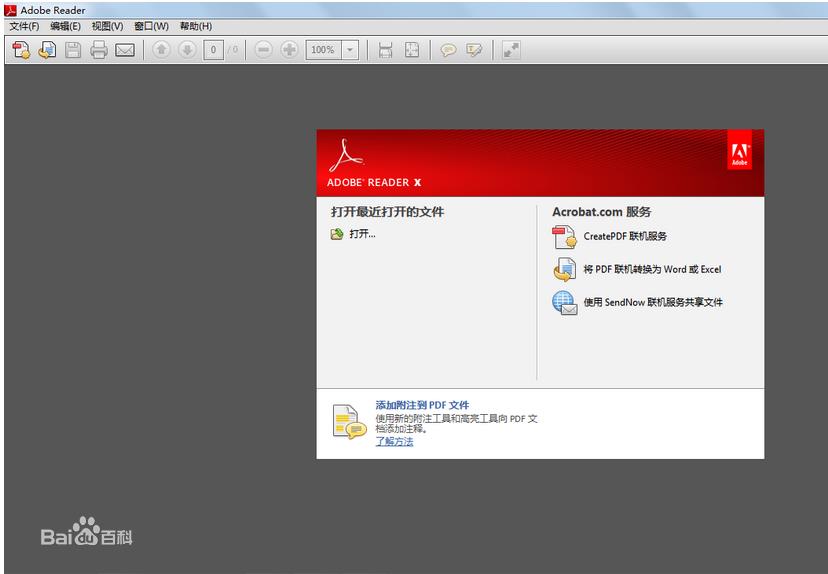Click the save file floppy disk icon
The height and width of the screenshot is (574, 828).
coord(73,50)
